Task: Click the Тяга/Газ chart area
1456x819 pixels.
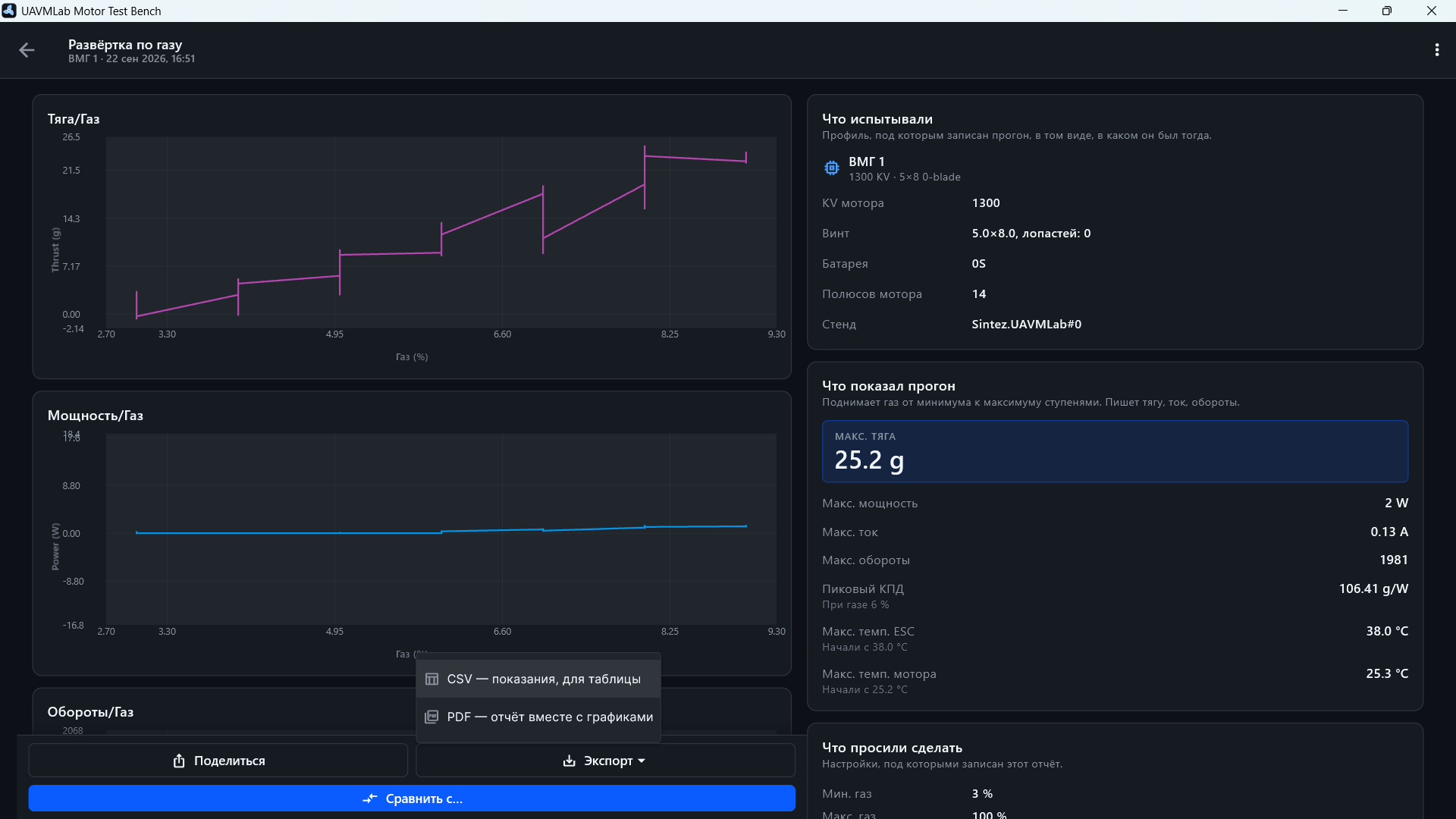Action: tap(441, 232)
